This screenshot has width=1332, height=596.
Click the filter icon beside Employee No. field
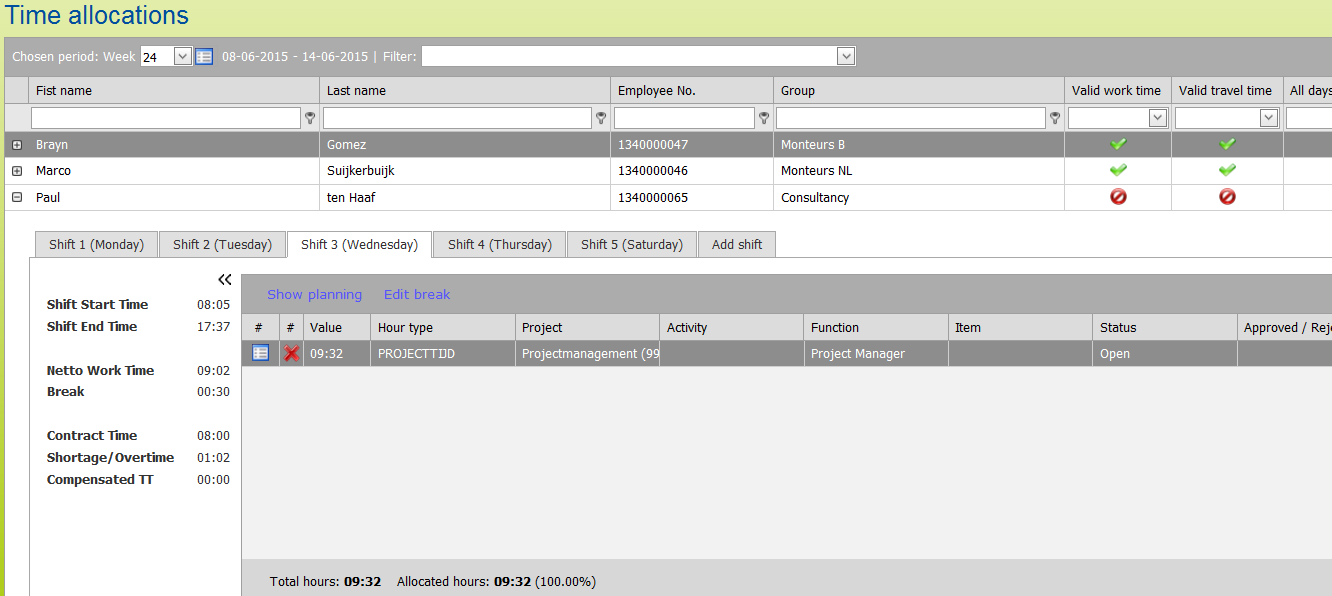(764, 118)
